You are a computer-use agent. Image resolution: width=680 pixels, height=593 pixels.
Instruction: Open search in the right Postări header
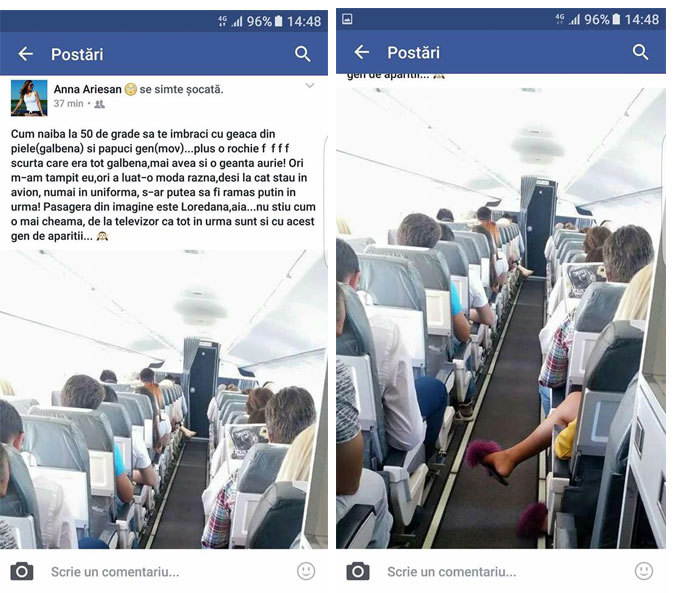pyautogui.click(x=640, y=52)
